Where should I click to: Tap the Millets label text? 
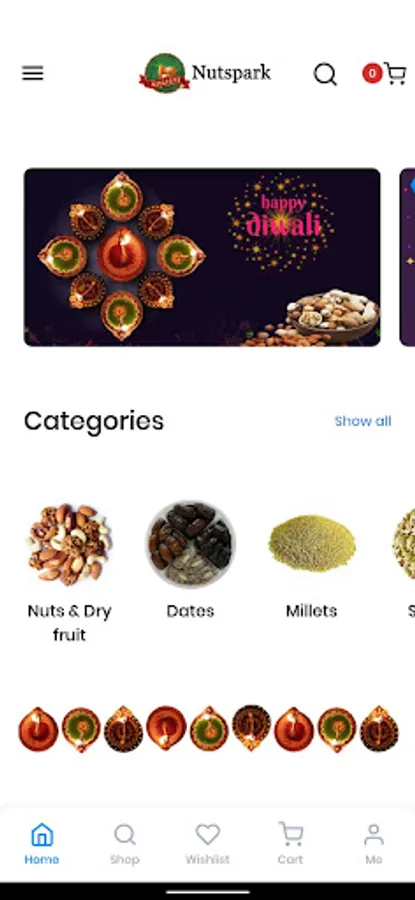(x=312, y=611)
